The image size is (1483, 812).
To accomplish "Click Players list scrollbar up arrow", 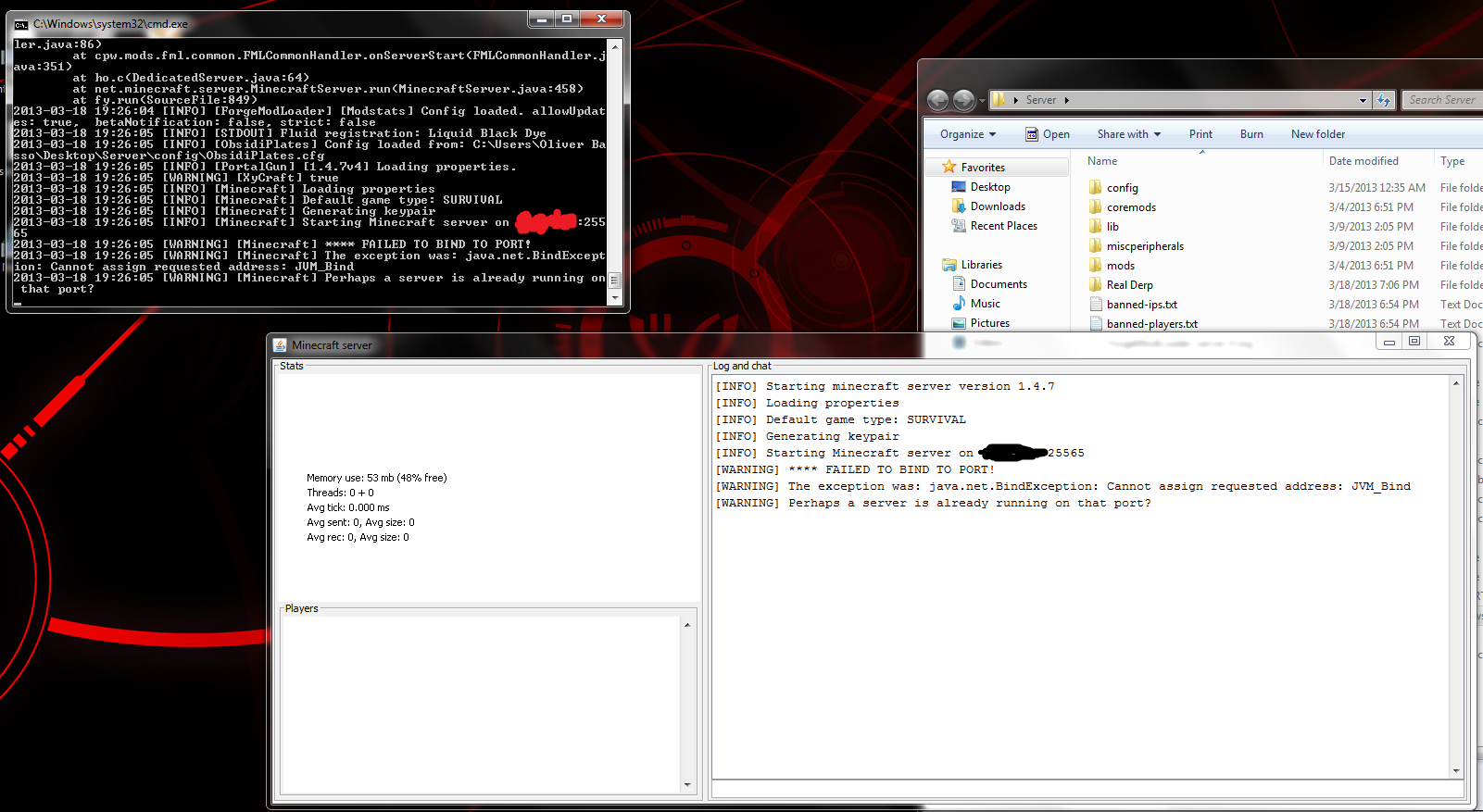I will (687, 625).
